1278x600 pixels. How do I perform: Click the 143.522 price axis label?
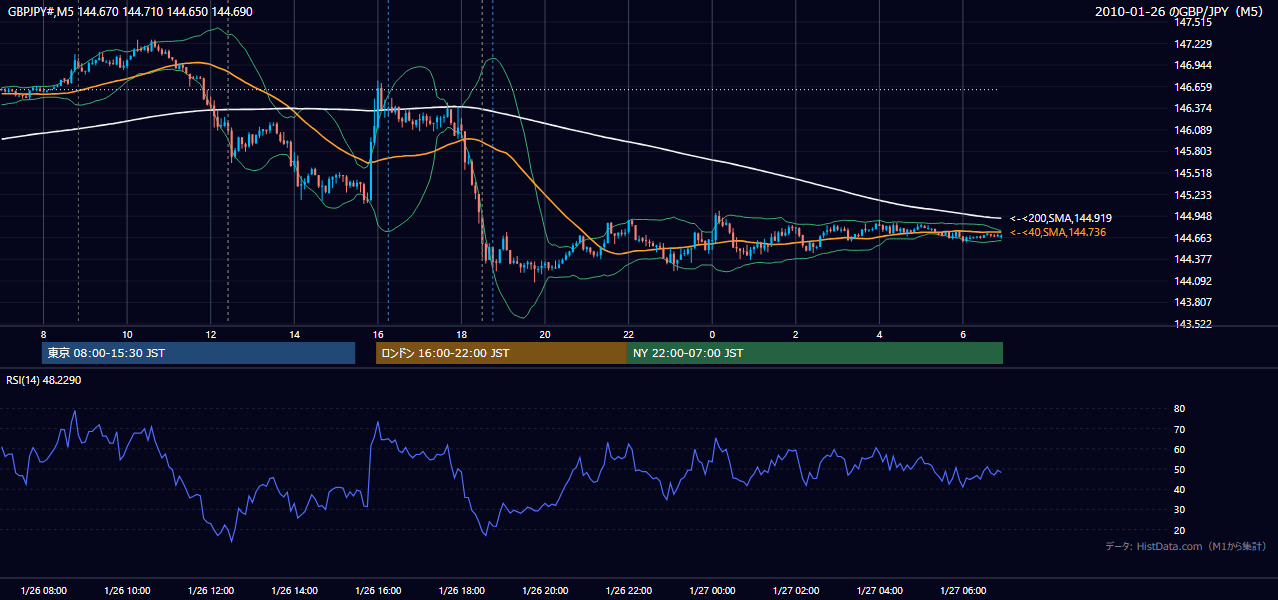tap(1192, 324)
